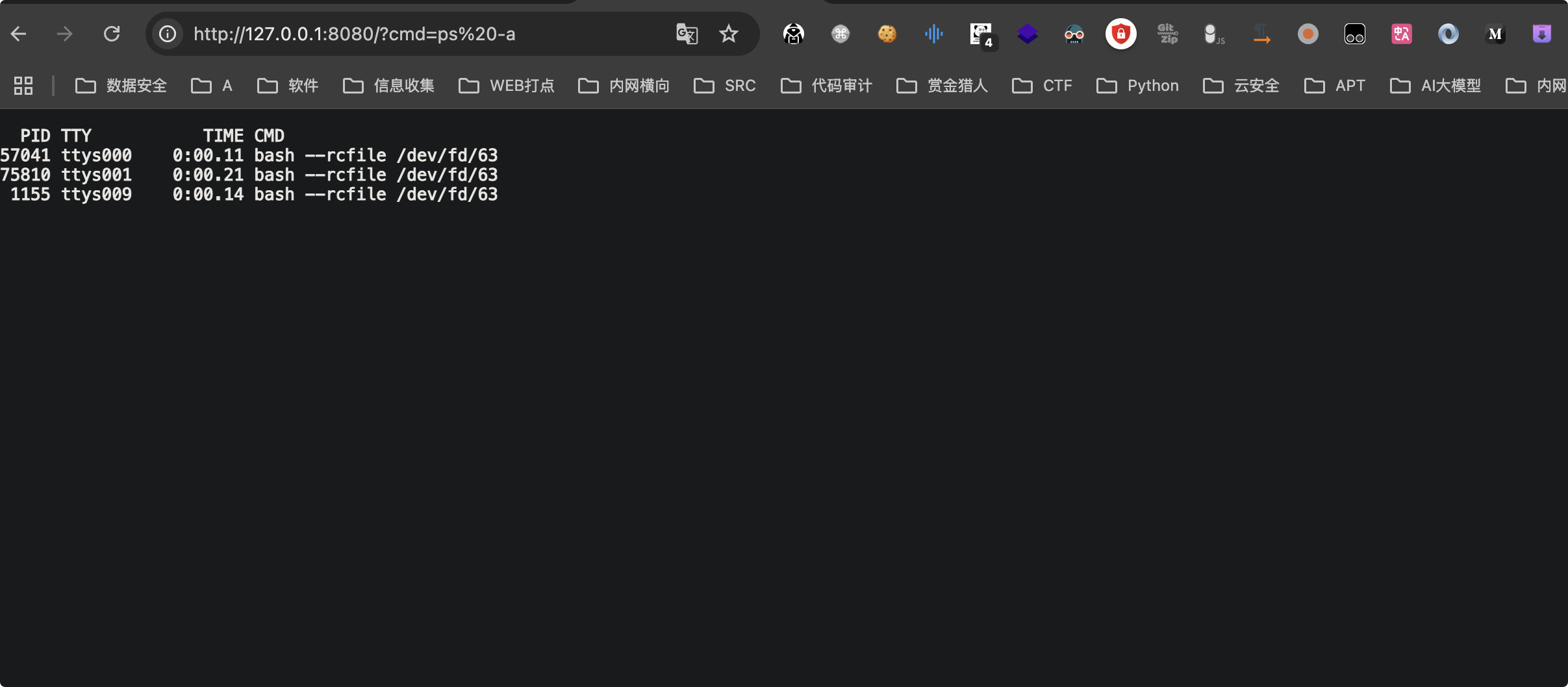Open the robot with goggles extension
The width and height of the screenshot is (1568, 687).
point(1074,34)
